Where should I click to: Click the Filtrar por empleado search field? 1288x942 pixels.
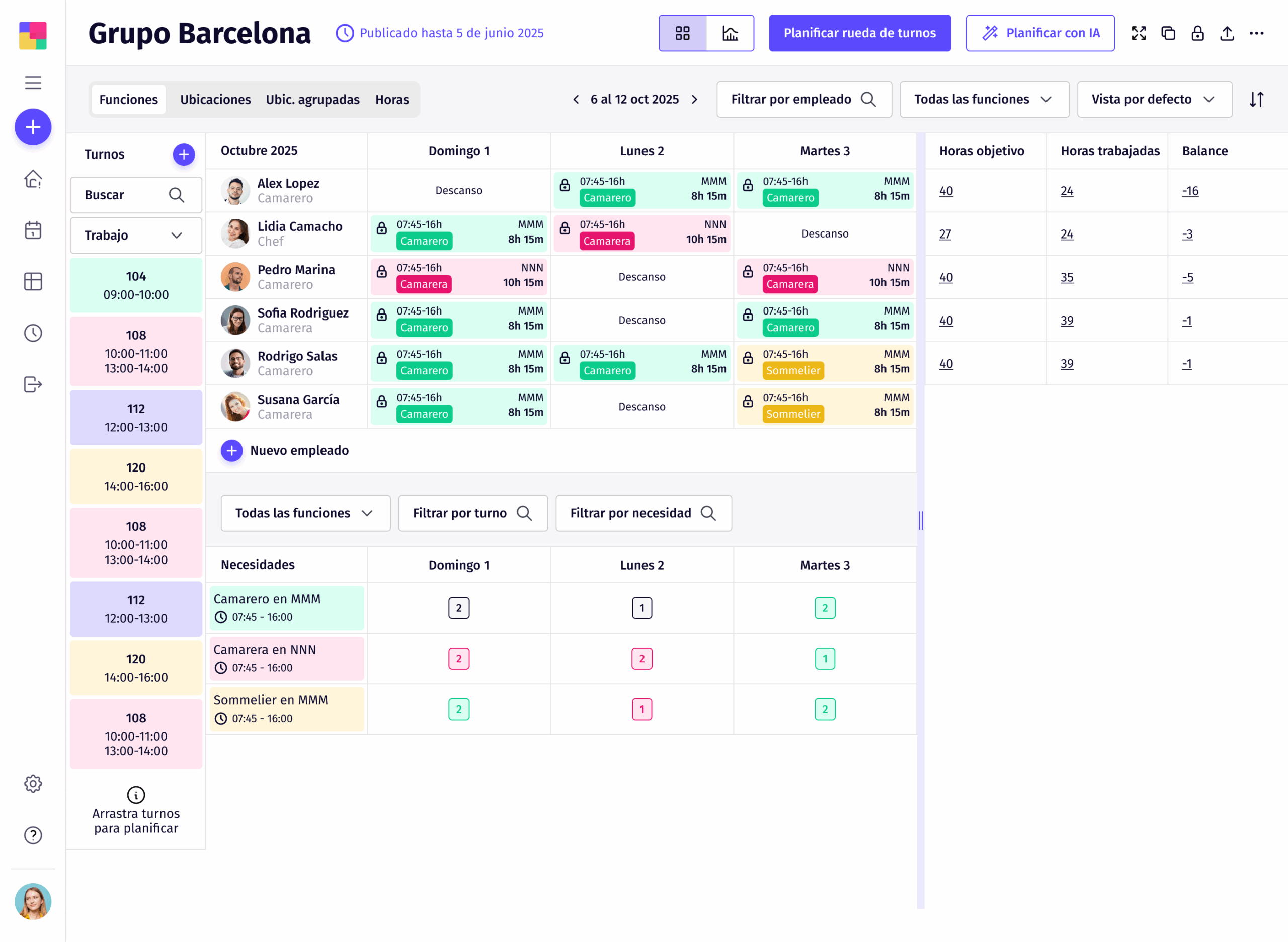803,99
